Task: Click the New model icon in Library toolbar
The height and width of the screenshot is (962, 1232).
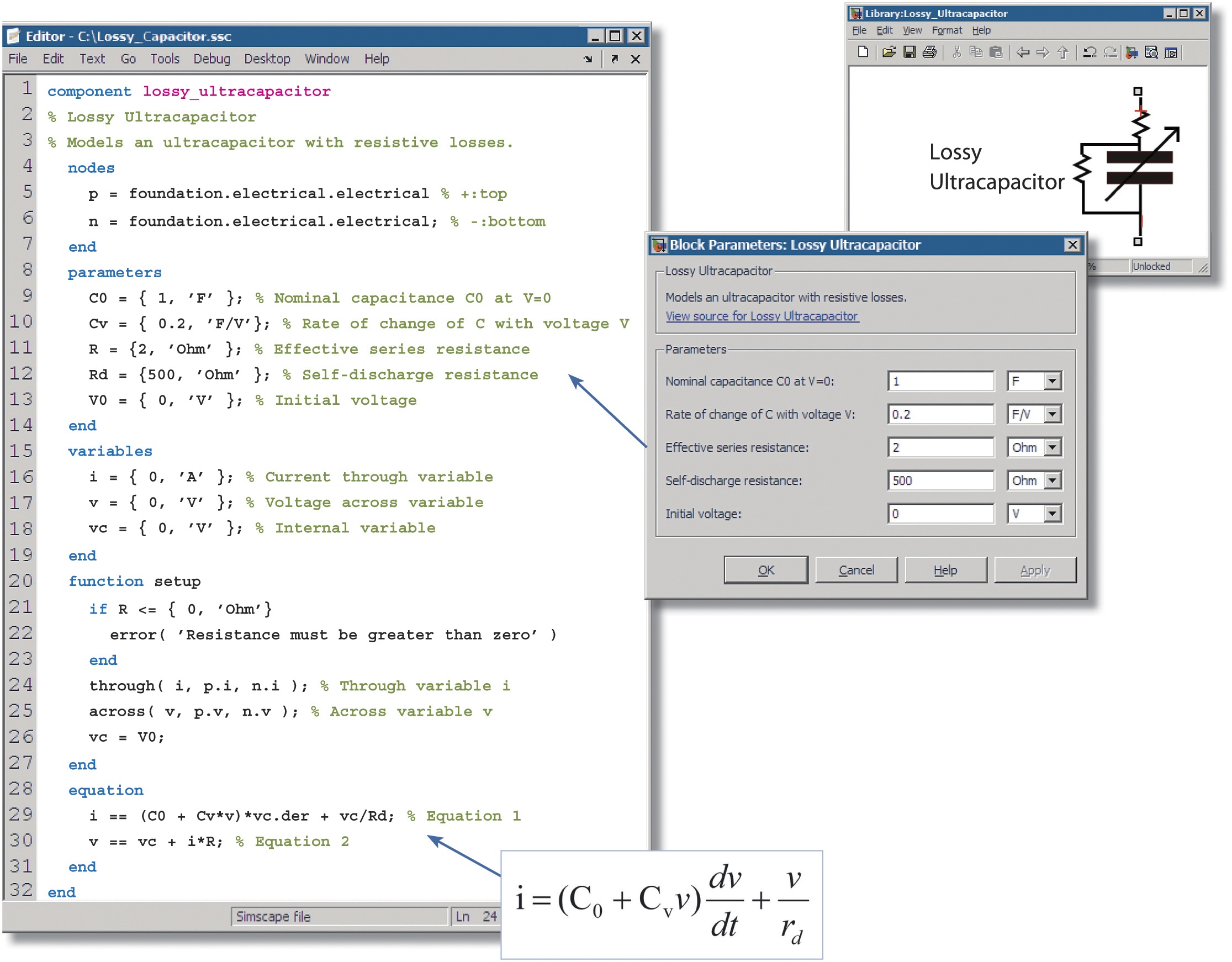Action: [863, 52]
